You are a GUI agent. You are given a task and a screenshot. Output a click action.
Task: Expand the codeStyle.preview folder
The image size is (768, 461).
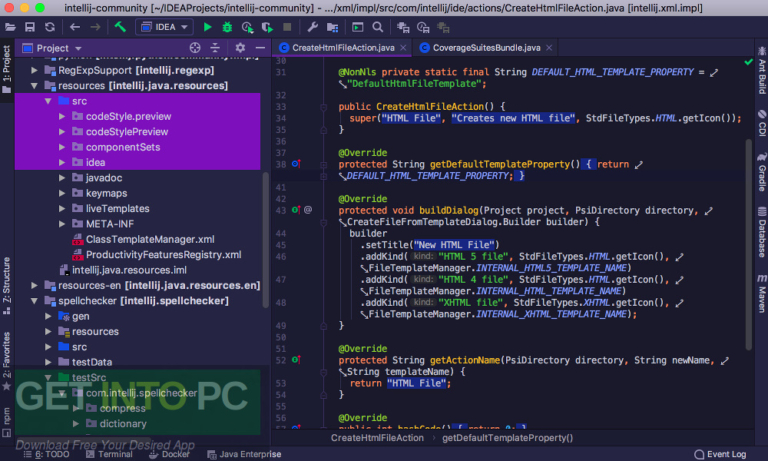62,116
